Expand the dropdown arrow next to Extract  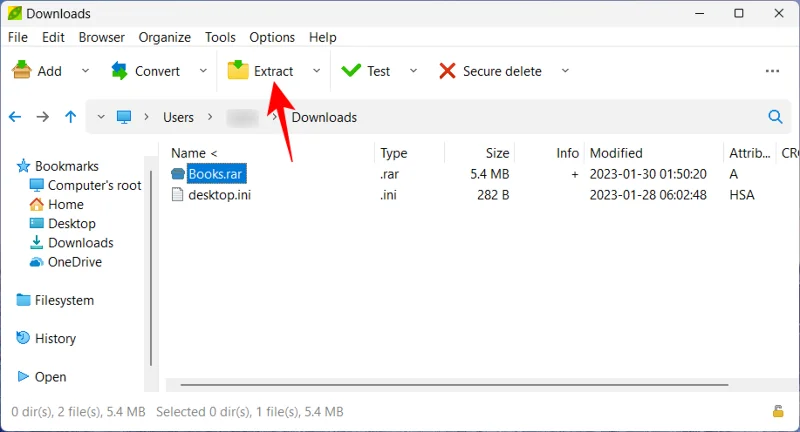(317, 71)
